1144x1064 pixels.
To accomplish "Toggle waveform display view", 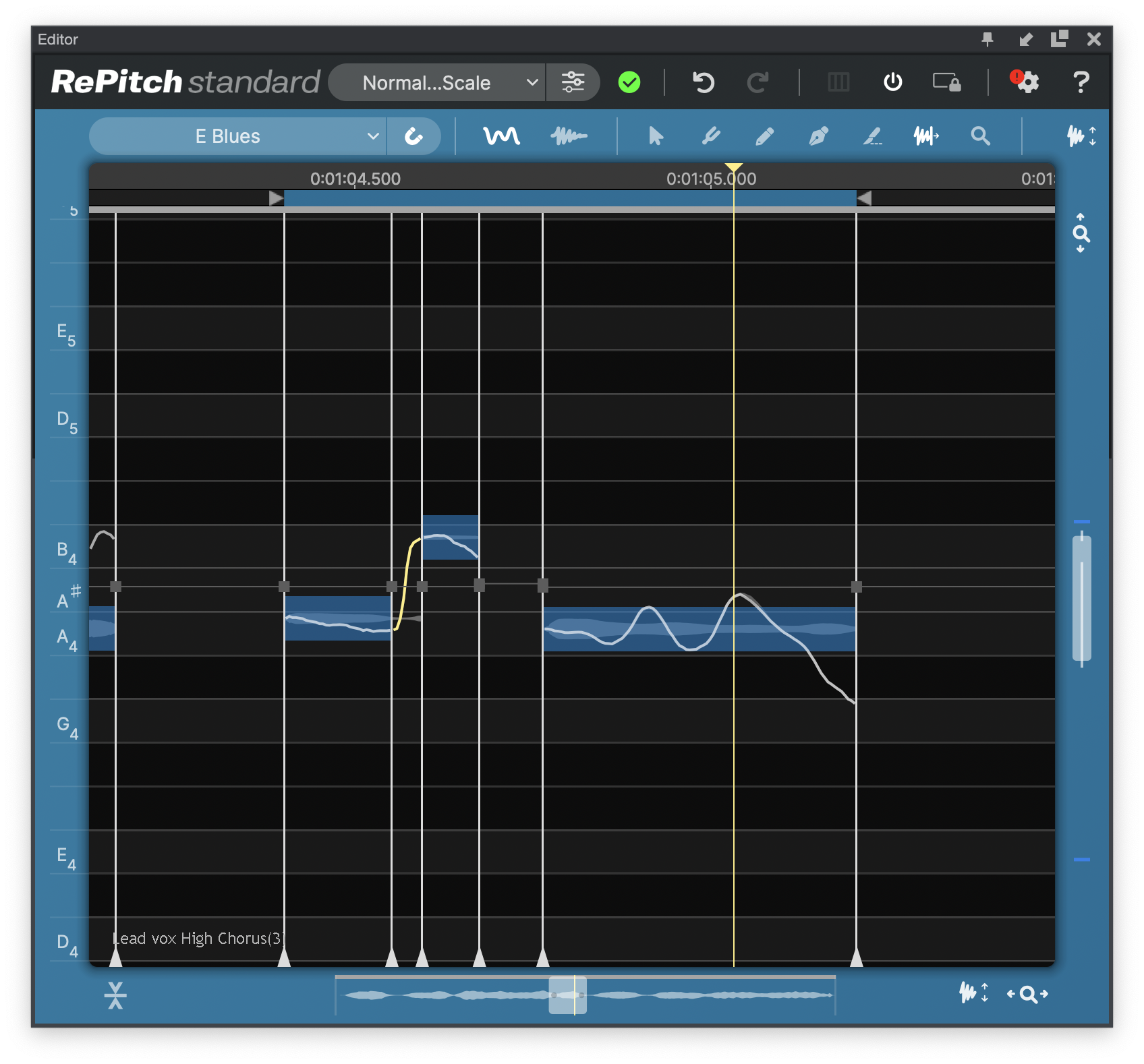I will (569, 137).
